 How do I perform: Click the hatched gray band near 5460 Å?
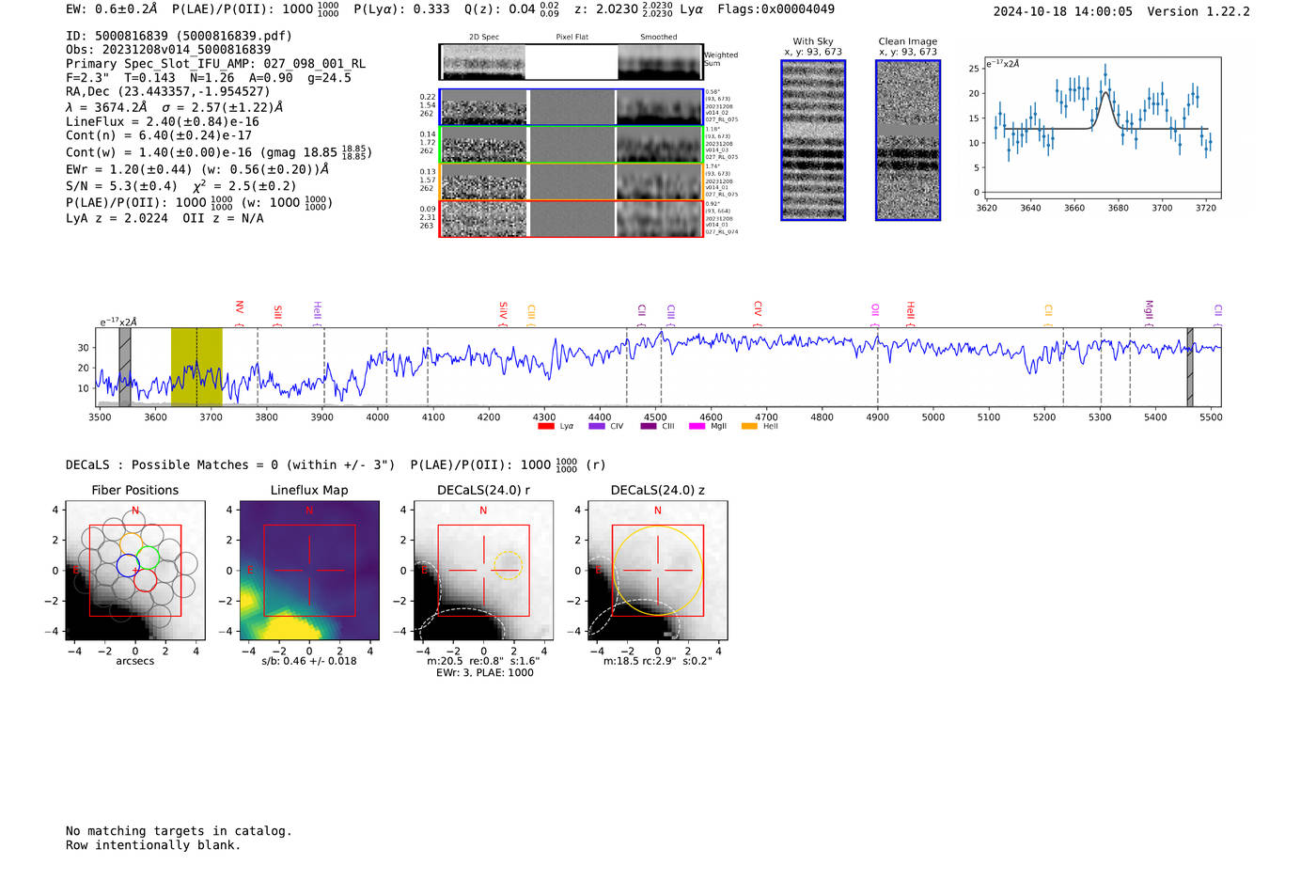click(x=1190, y=367)
